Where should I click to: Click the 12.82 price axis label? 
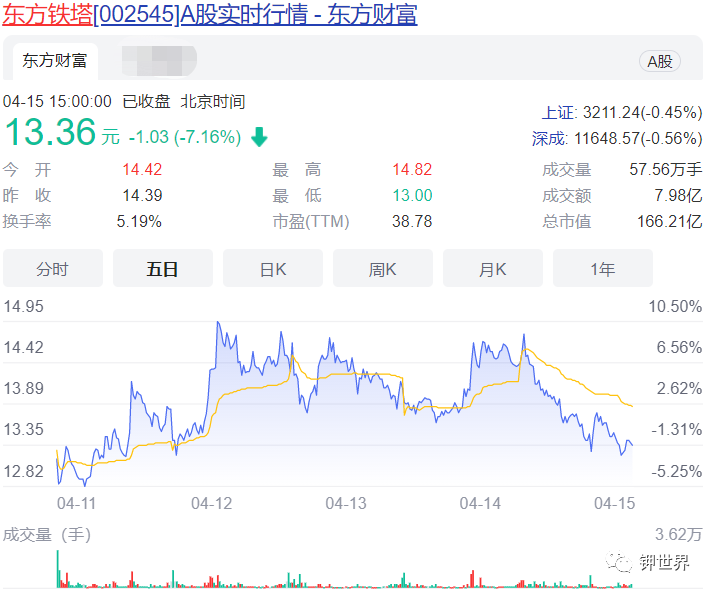[24, 471]
